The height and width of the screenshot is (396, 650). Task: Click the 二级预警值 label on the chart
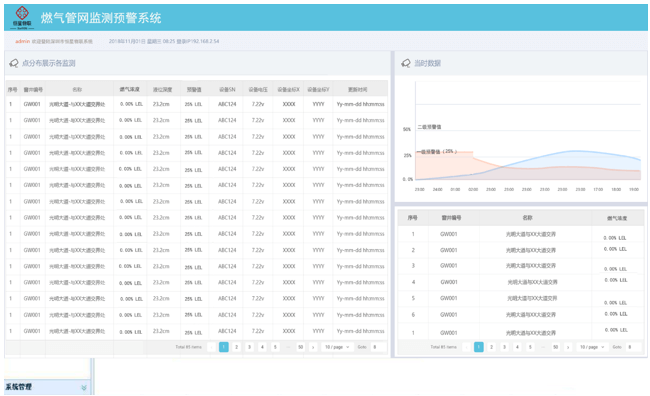pyautogui.click(x=429, y=127)
